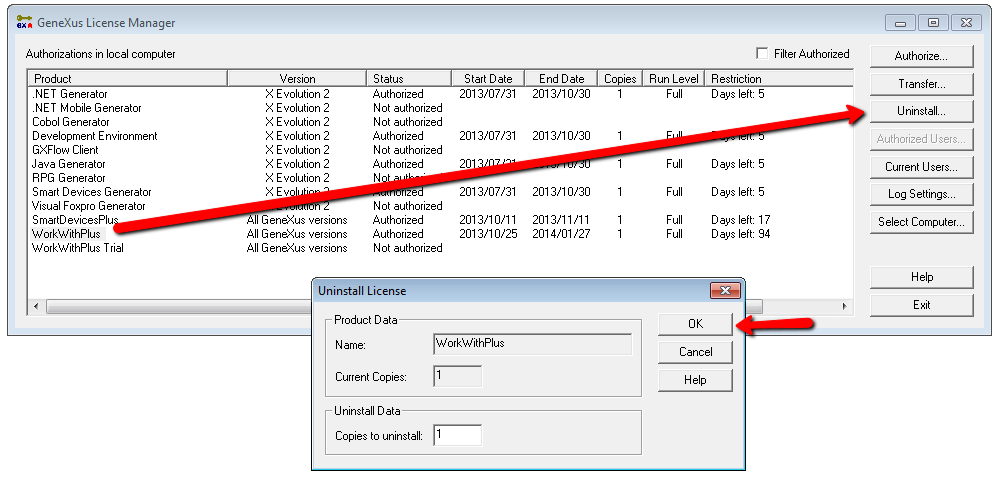Confirm uninstall with OK button
Viewport: 998px width, 481px height.
tap(695, 324)
